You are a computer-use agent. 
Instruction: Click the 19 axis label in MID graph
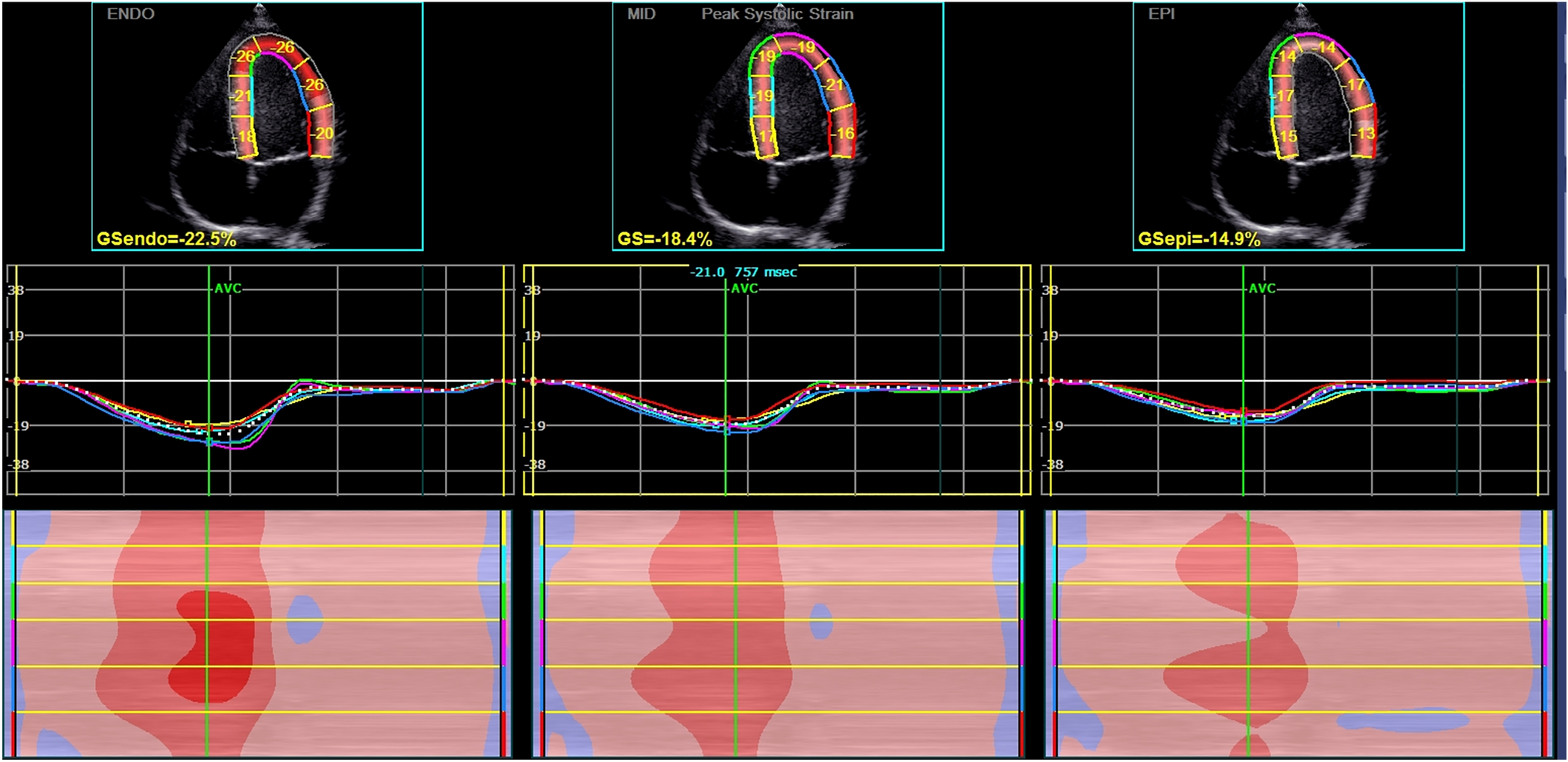tap(533, 336)
